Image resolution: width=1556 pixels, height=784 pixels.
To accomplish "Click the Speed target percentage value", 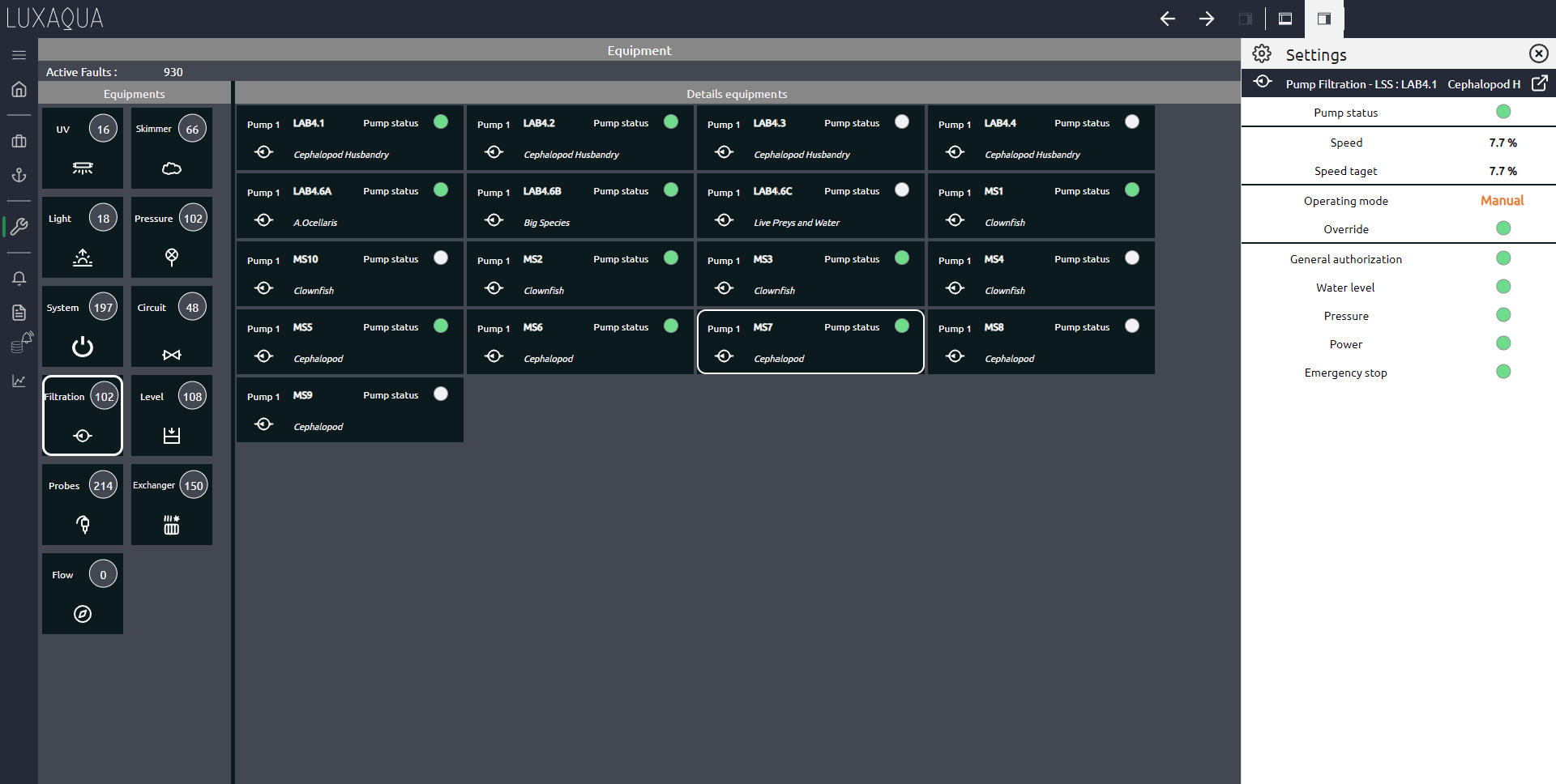I will coord(1503,171).
